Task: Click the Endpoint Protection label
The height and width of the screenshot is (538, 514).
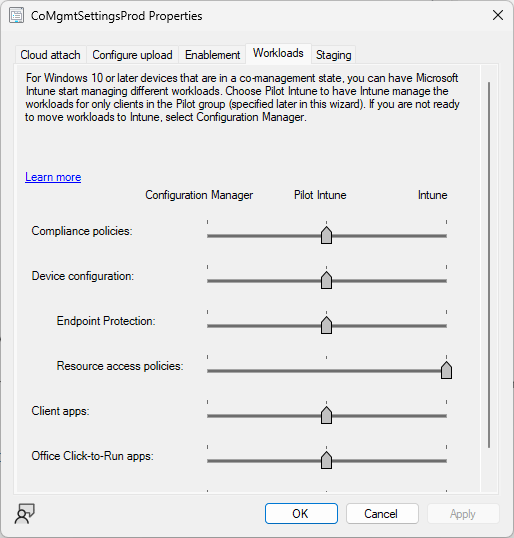Action: click(106, 321)
